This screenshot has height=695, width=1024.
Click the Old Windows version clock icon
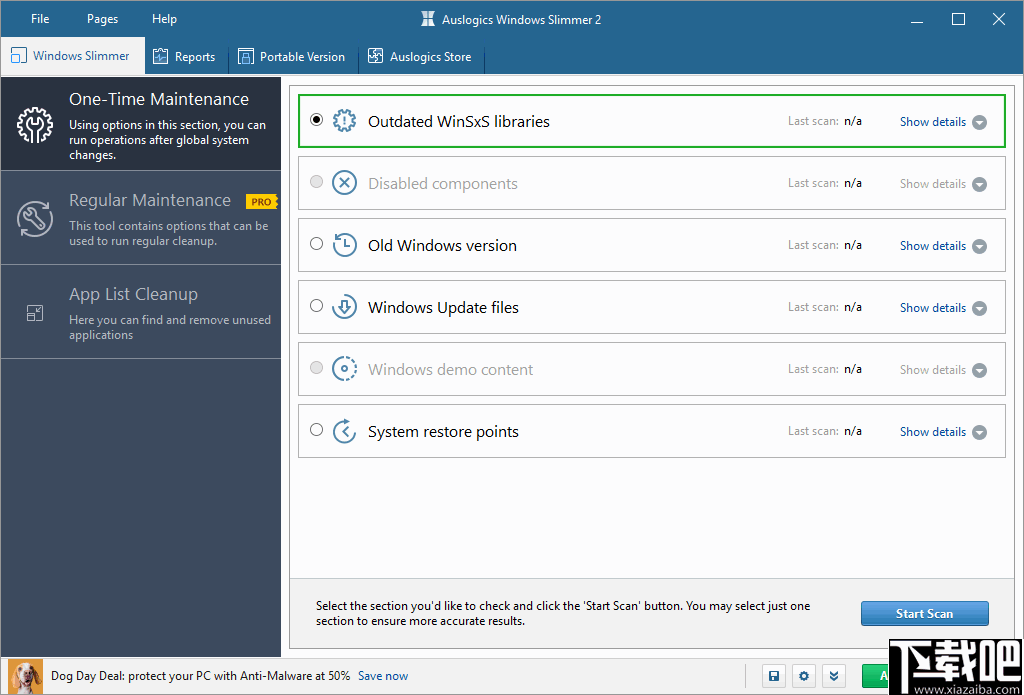(x=345, y=244)
